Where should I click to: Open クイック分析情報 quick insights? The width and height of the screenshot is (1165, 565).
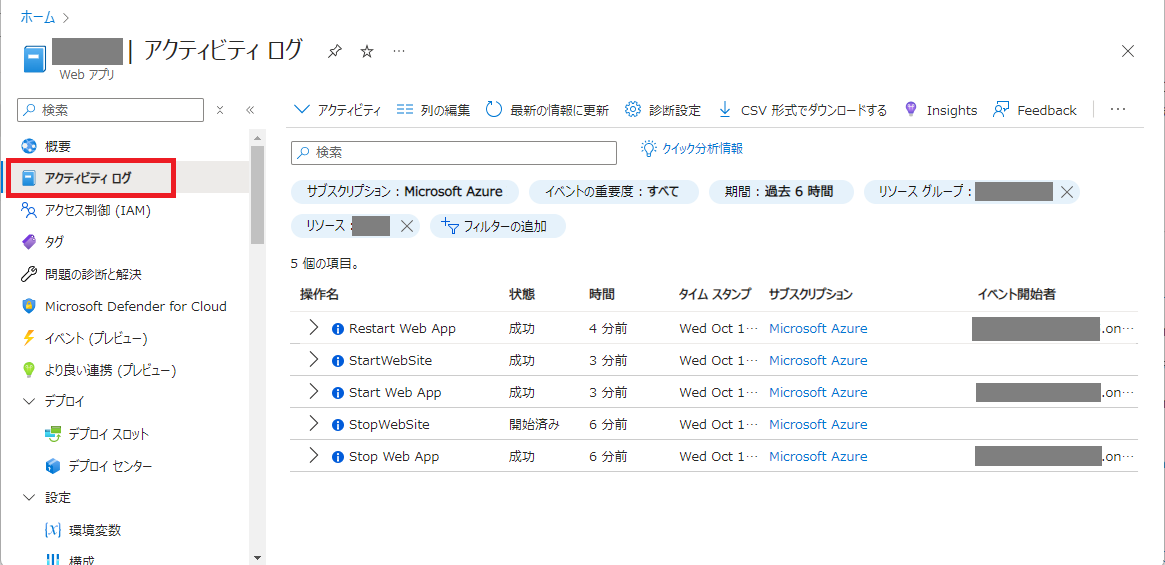point(692,149)
